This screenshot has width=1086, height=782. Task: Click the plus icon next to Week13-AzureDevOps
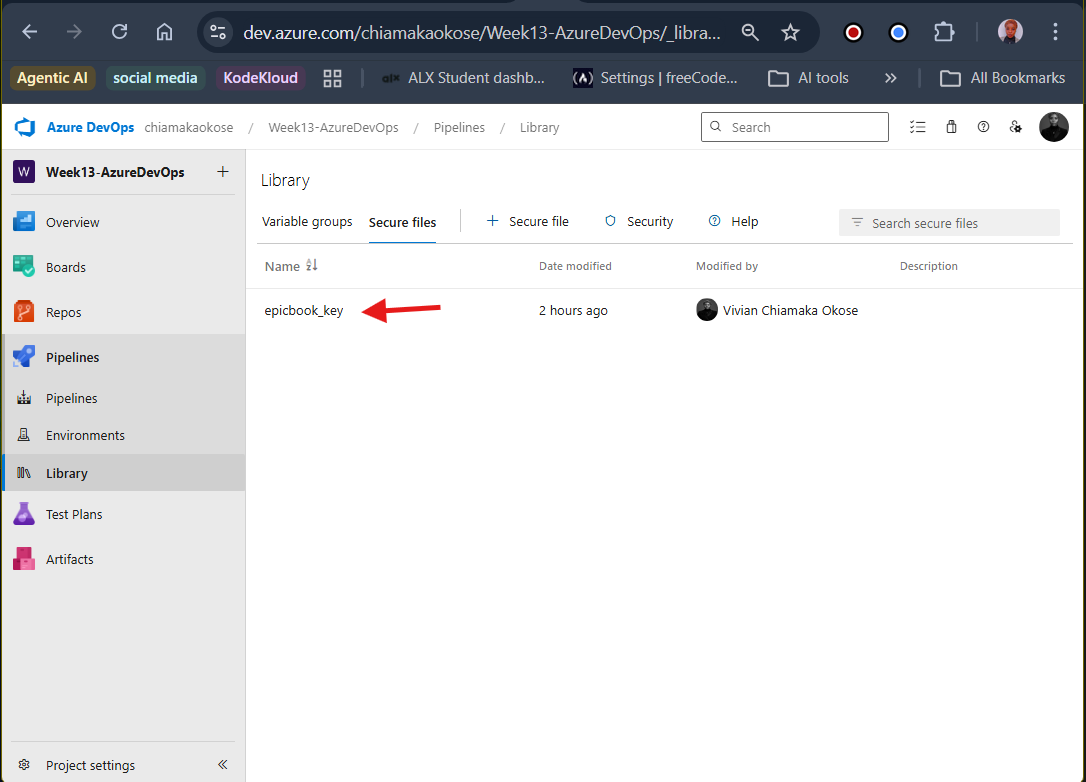223,171
